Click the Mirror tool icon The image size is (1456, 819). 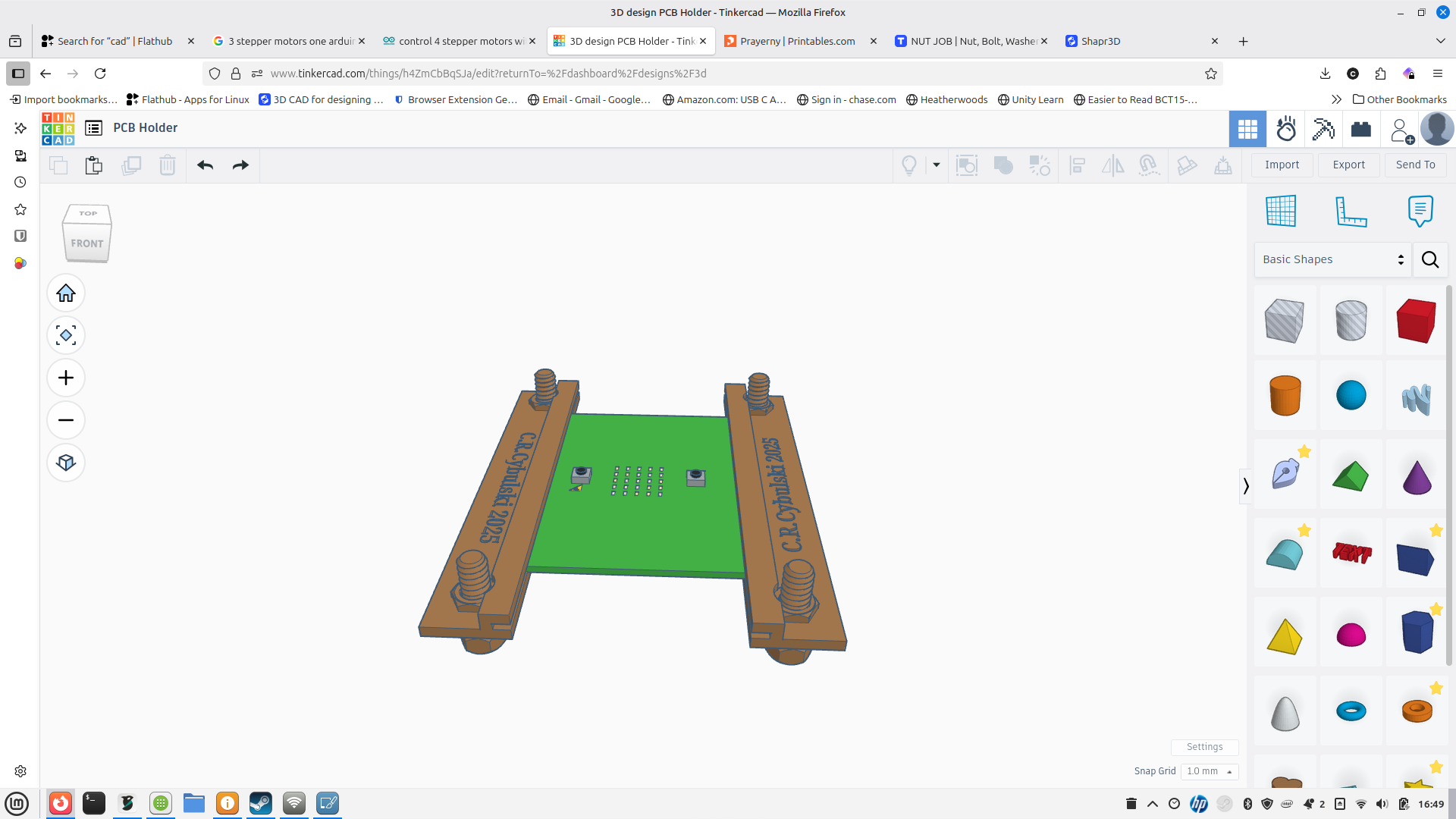pyautogui.click(x=1112, y=165)
